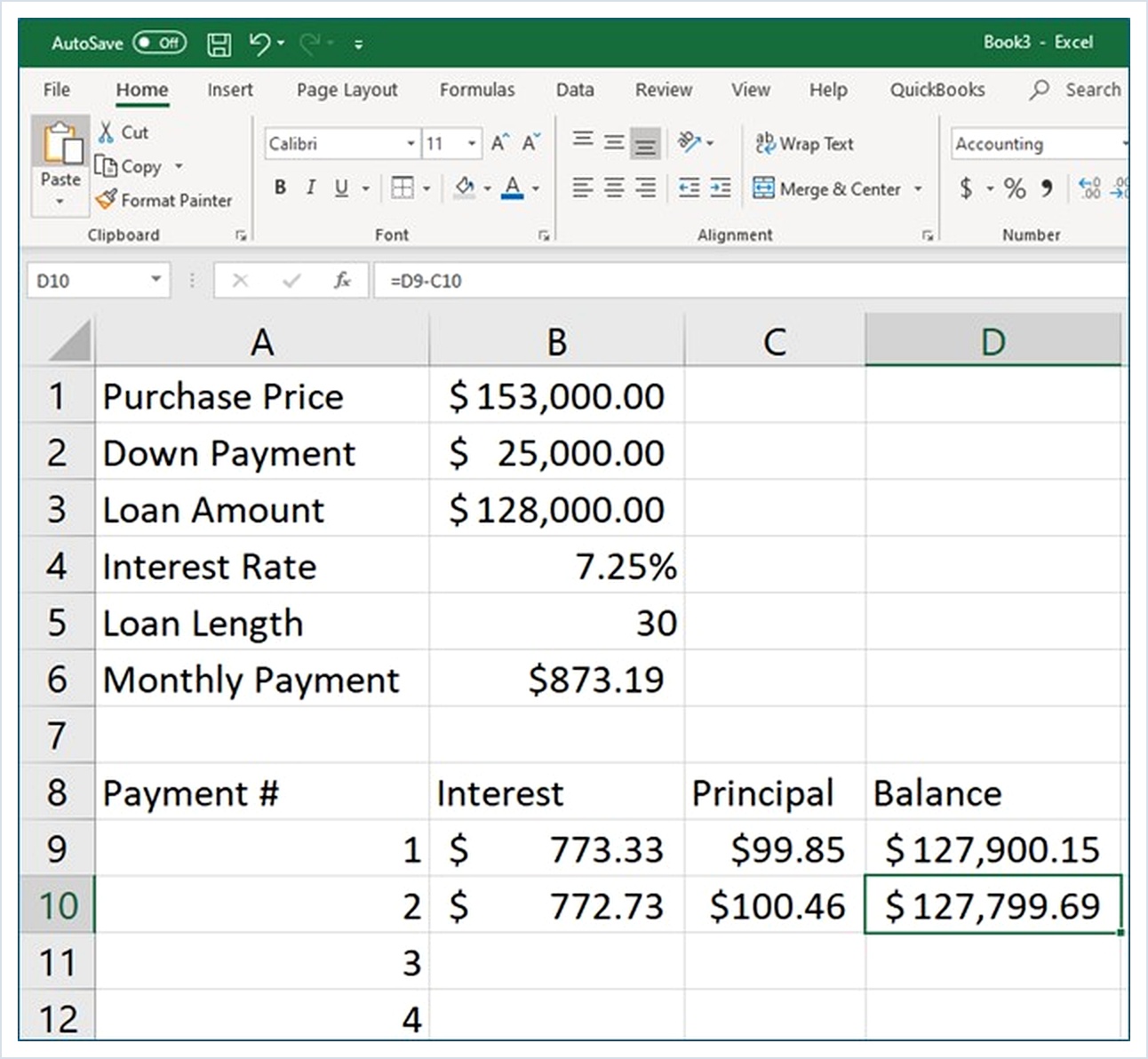Apply the Font Color swatch
Viewport: 1148px width, 1059px height.
pyautogui.click(x=513, y=187)
